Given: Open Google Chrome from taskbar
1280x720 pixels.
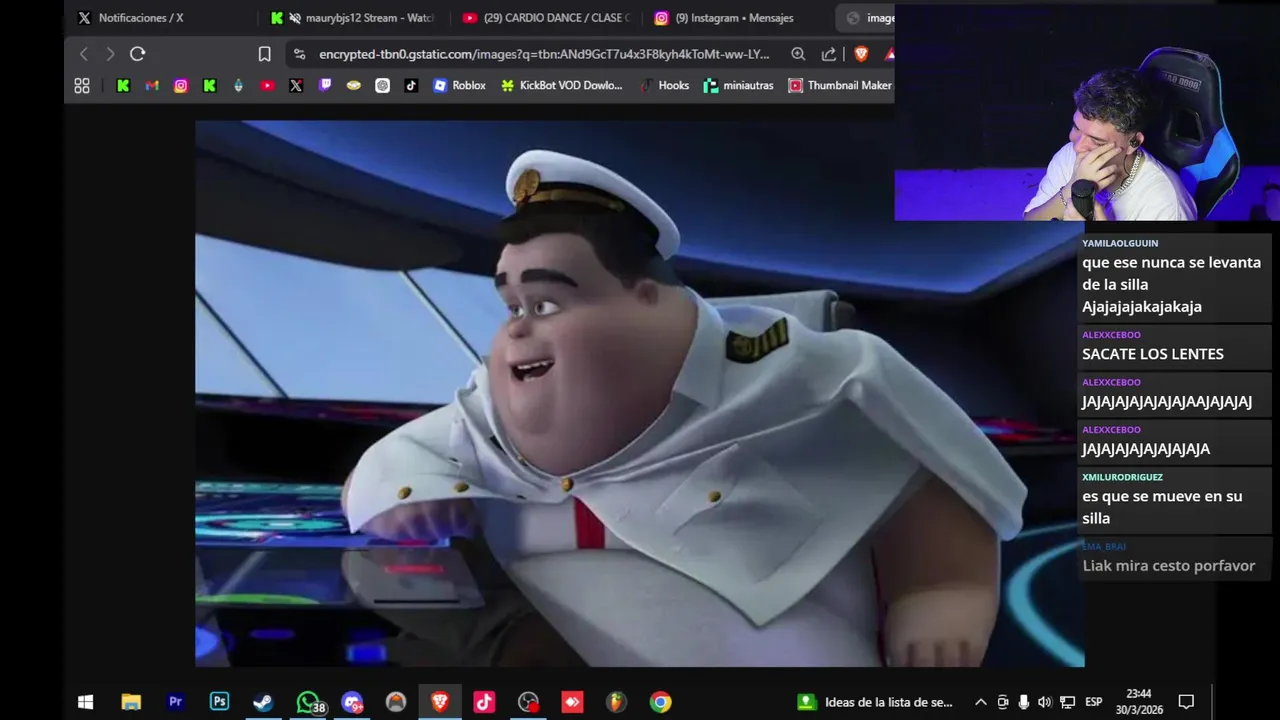Looking at the screenshot, I should coord(660,702).
